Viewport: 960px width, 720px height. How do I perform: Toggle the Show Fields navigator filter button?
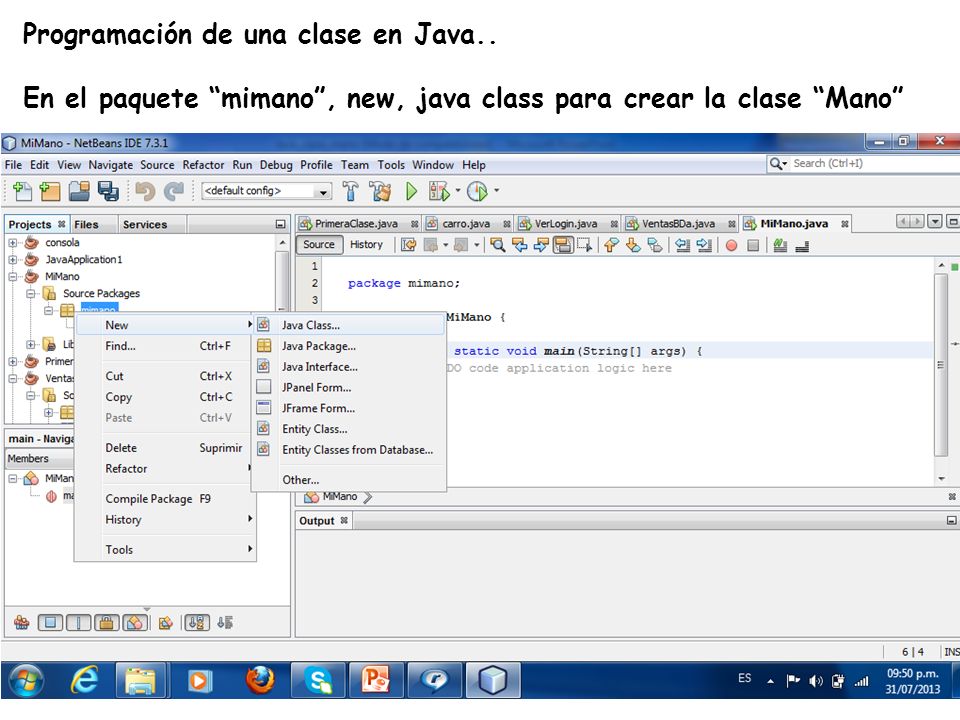pos(50,623)
